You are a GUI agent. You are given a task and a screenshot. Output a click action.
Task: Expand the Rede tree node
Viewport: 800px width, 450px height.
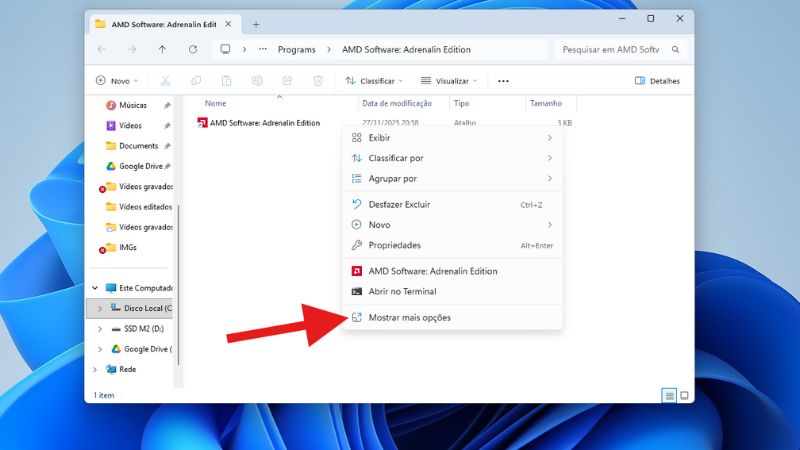[96, 369]
